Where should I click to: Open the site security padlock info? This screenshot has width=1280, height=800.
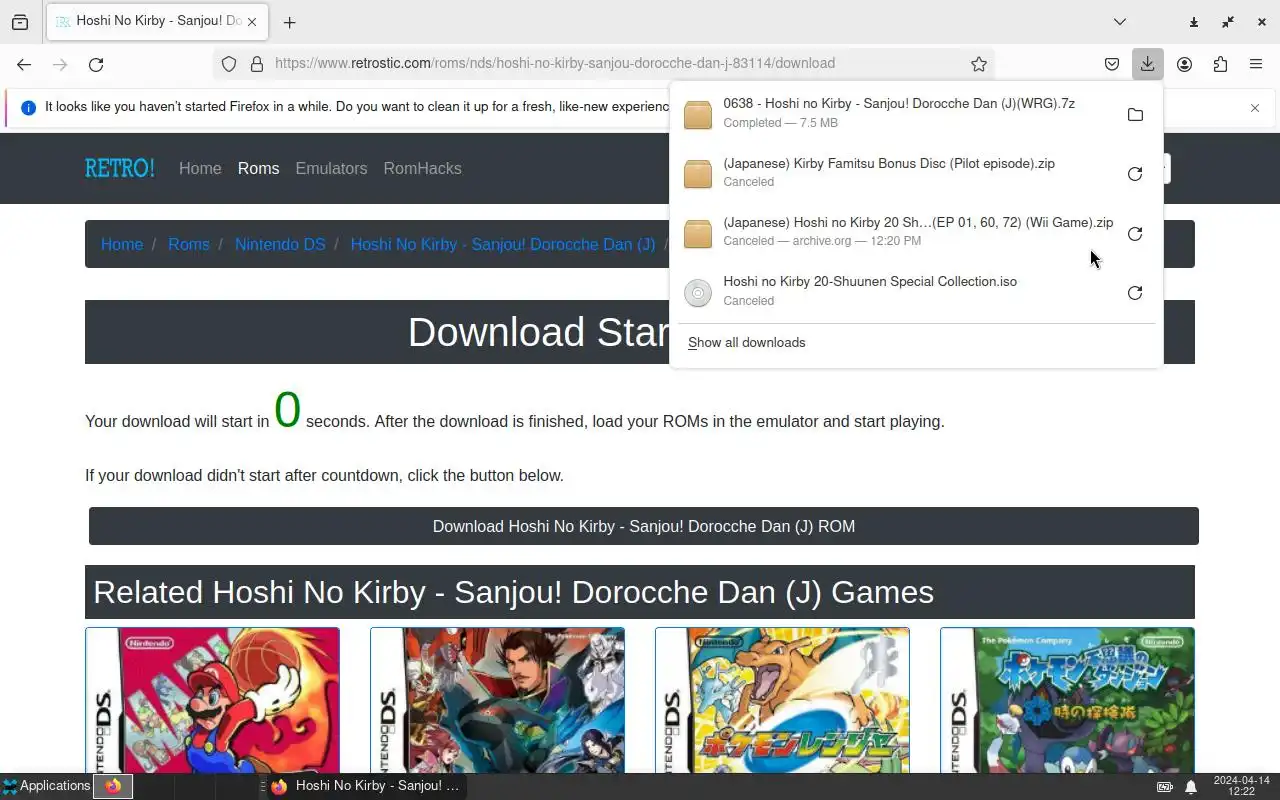[257, 64]
